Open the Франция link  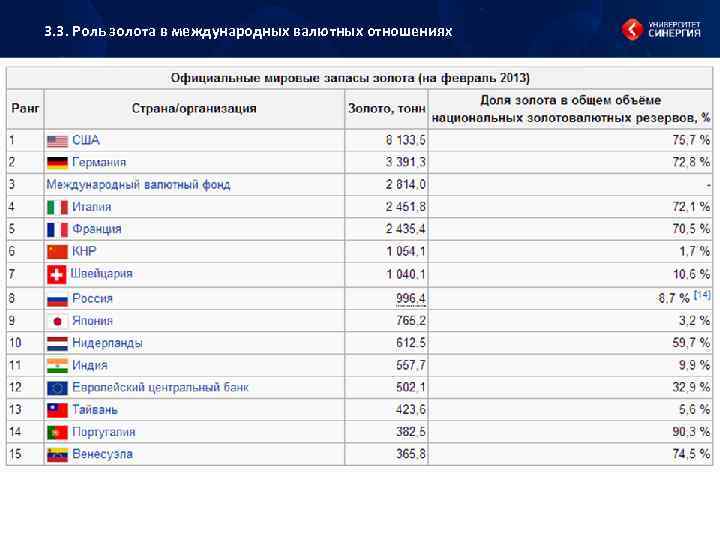click(x=96, y=229)
